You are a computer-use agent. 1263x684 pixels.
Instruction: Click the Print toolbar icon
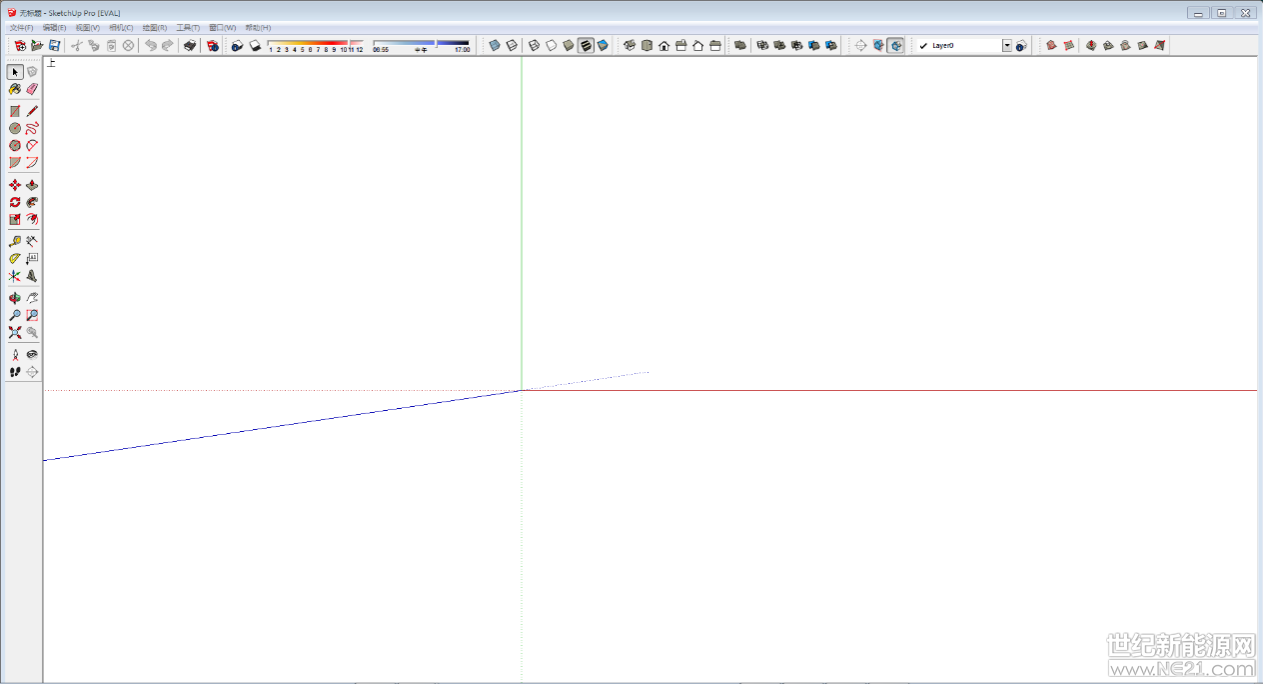point(190,45)
